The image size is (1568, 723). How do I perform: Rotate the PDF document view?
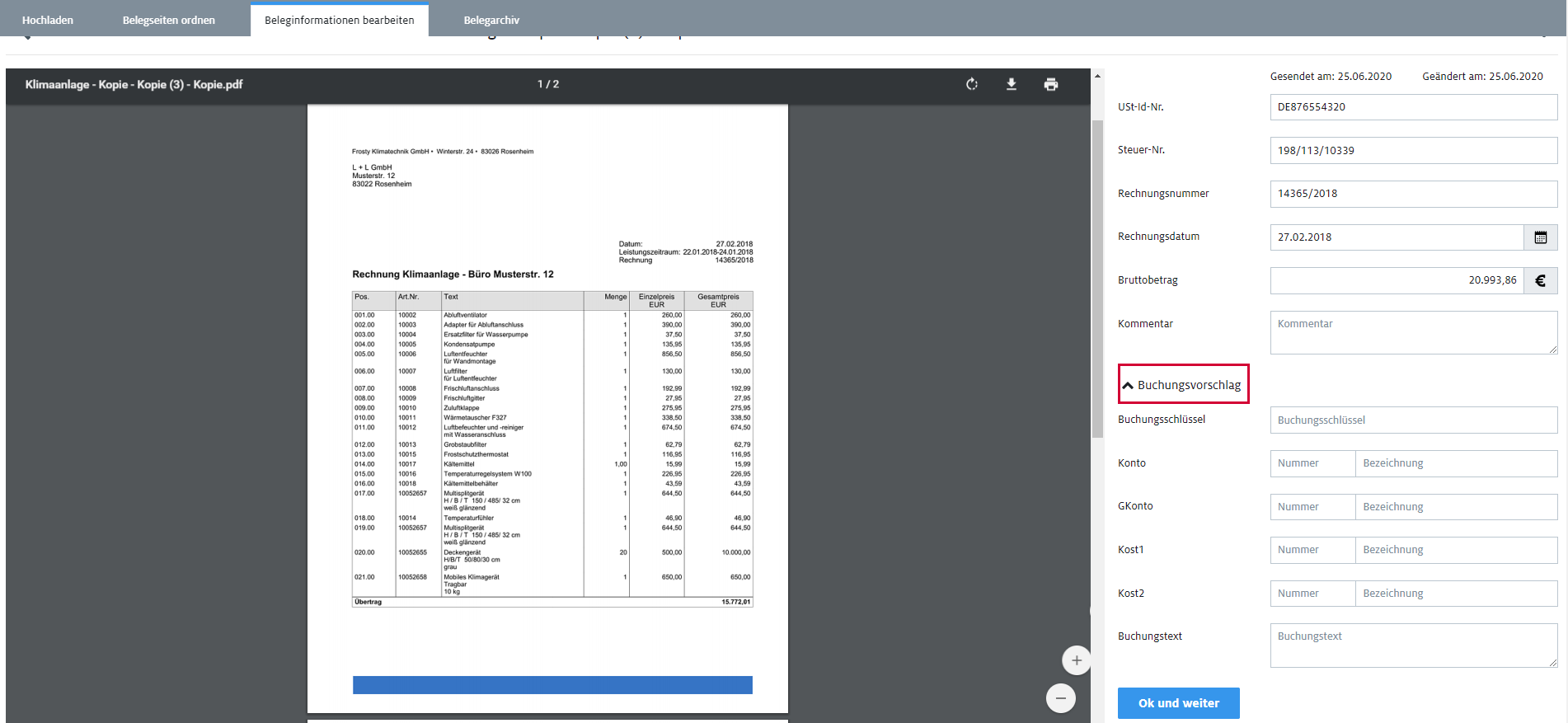(972, 84)
